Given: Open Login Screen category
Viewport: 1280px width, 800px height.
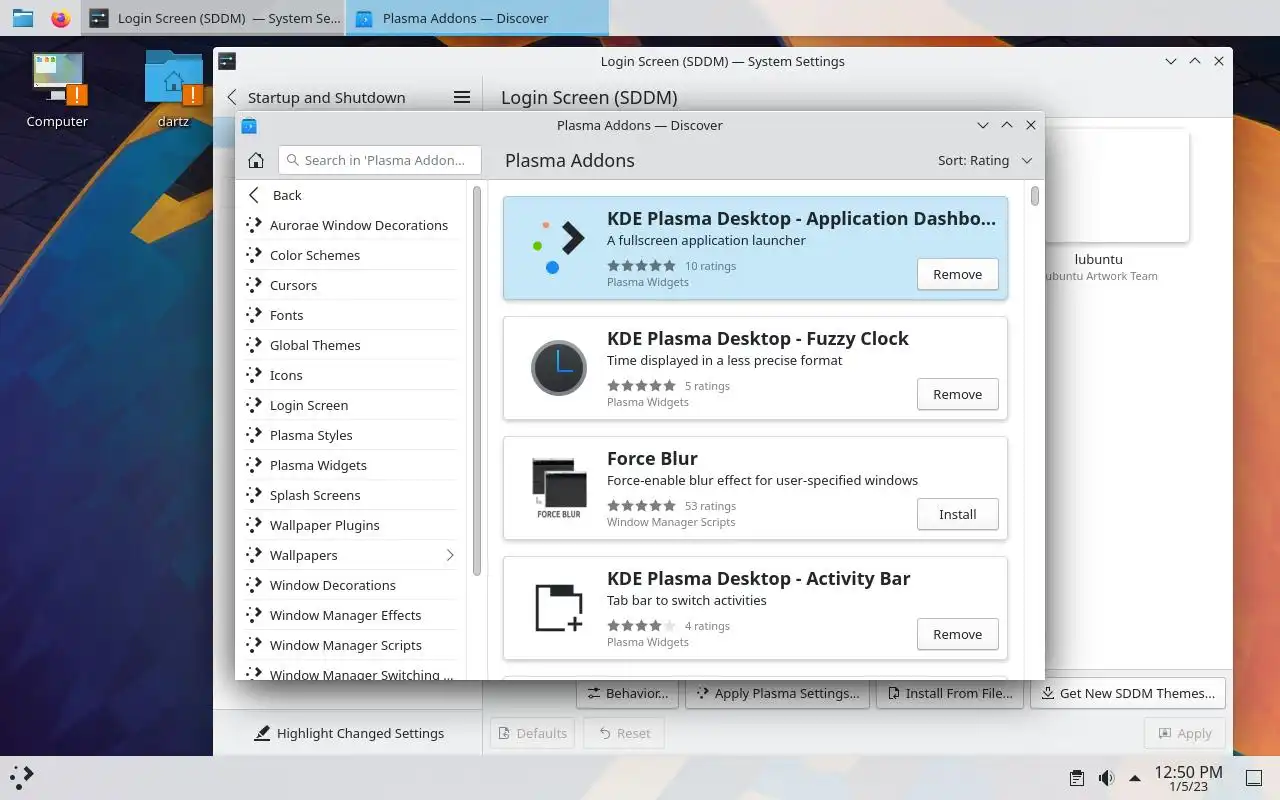Looking at the screenshot, I should point(351,405).
